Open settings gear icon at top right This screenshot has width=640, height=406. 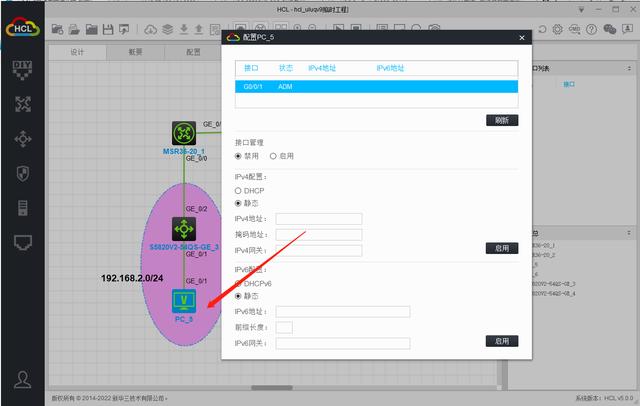pos(558,29)
